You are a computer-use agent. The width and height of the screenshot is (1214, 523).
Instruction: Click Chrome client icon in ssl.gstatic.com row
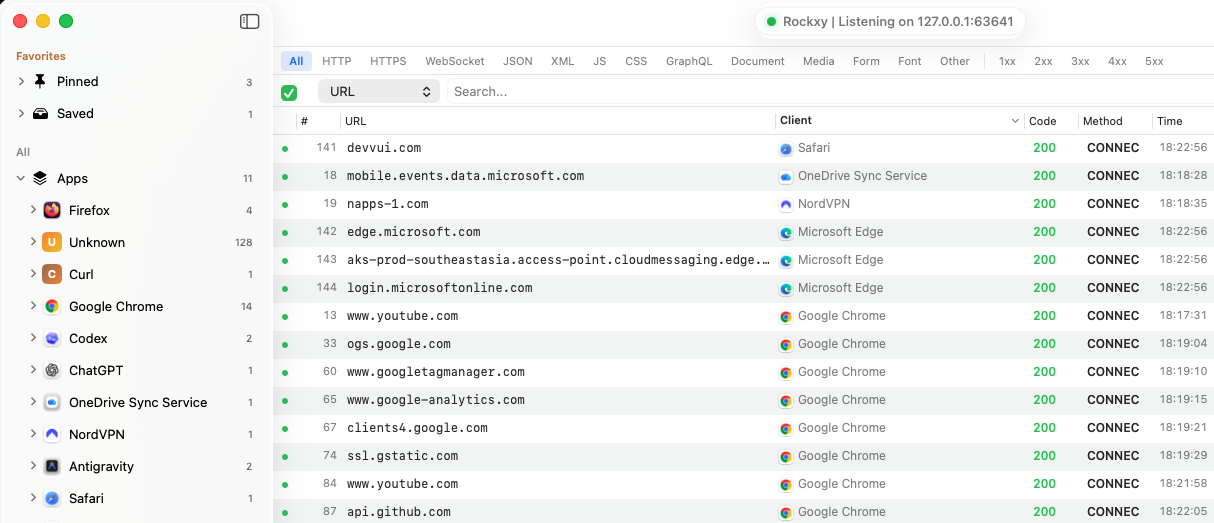coord(786,456)
